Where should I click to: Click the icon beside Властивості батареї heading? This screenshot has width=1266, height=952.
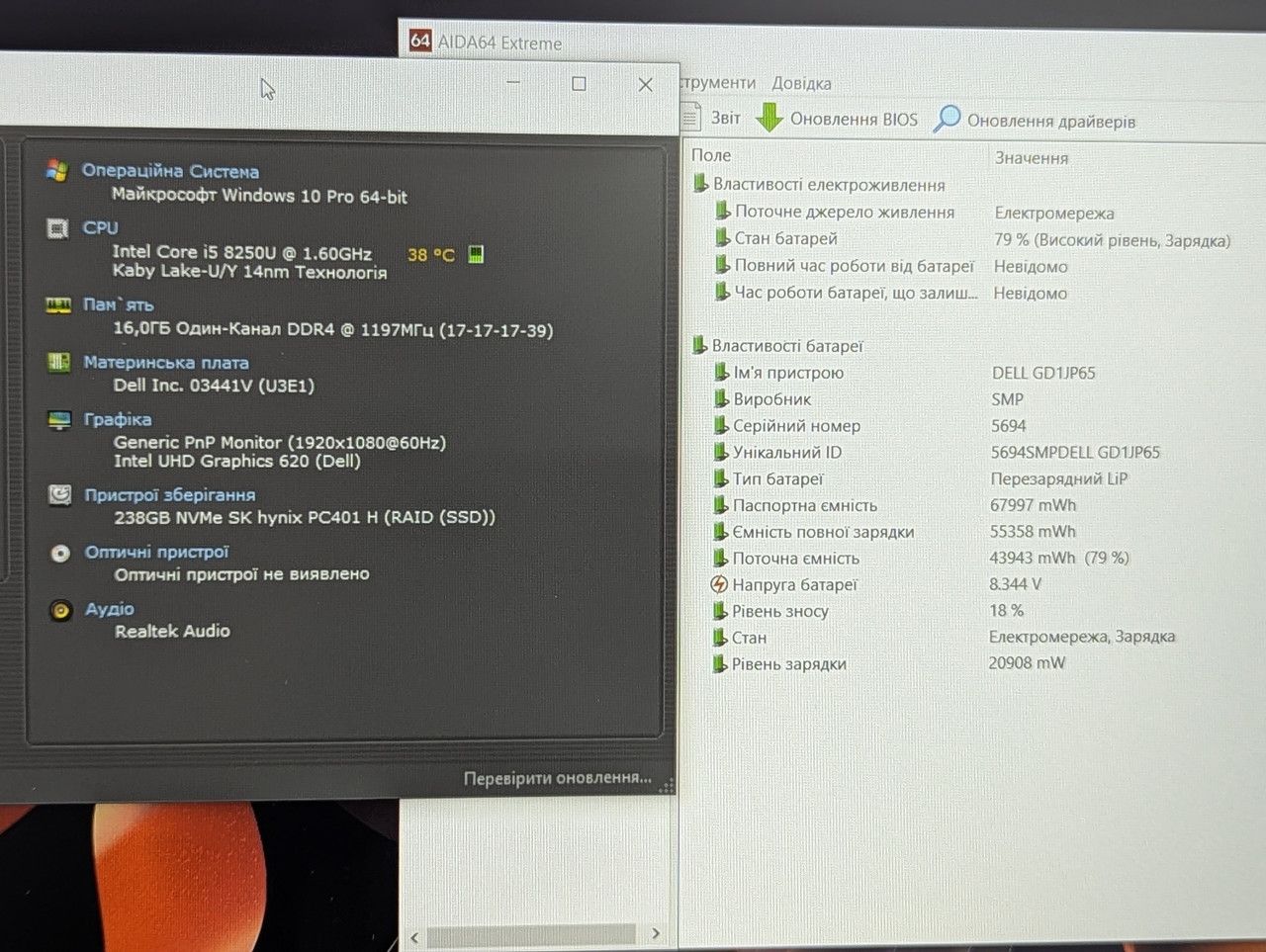pos(699,345)
